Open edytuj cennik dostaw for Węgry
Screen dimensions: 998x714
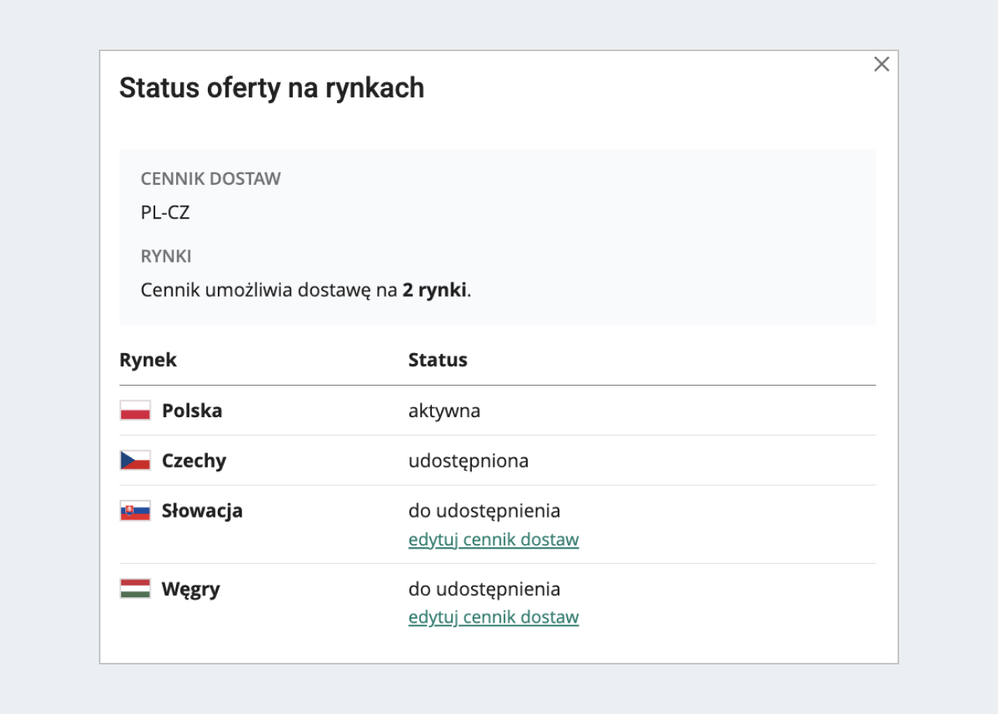[493, 618]
